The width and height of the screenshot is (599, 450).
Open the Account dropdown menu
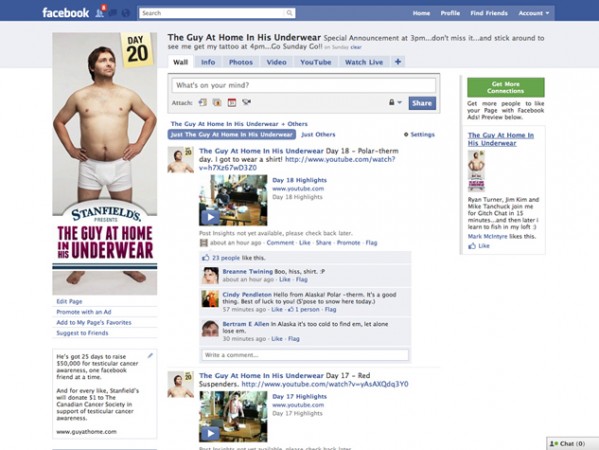coord(534,13)
